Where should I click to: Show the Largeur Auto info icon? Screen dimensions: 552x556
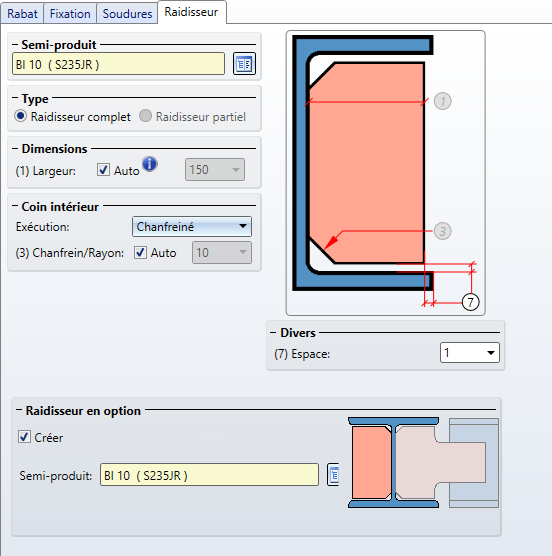tap(150, 164)
